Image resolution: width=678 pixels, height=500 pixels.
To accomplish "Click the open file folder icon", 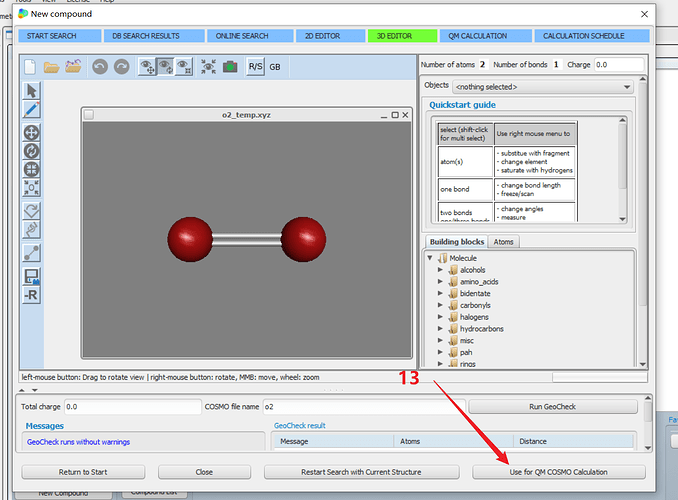I will click(x=51, y=67).
